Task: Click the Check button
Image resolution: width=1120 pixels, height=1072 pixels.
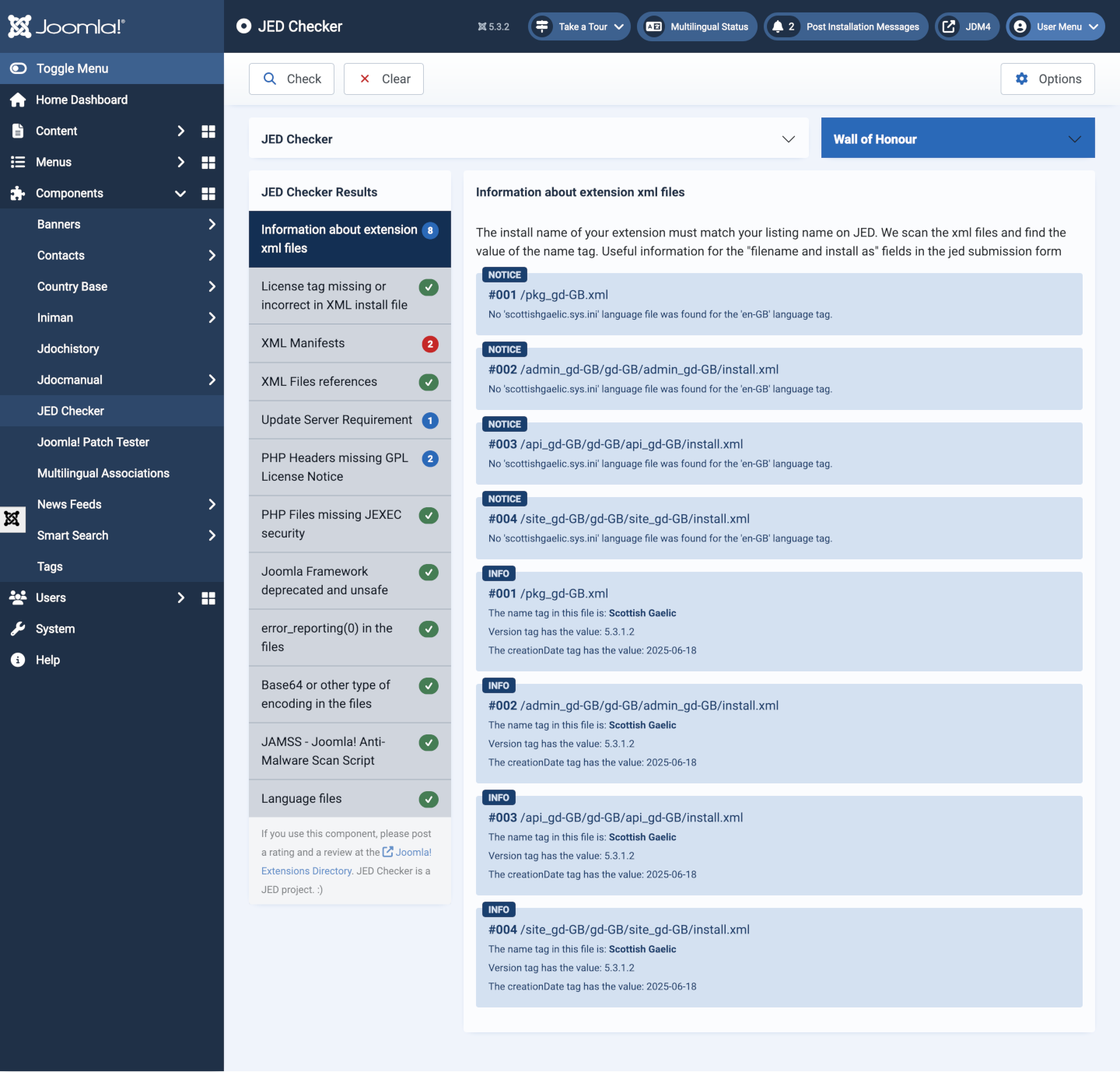Action: coord(292,79)
